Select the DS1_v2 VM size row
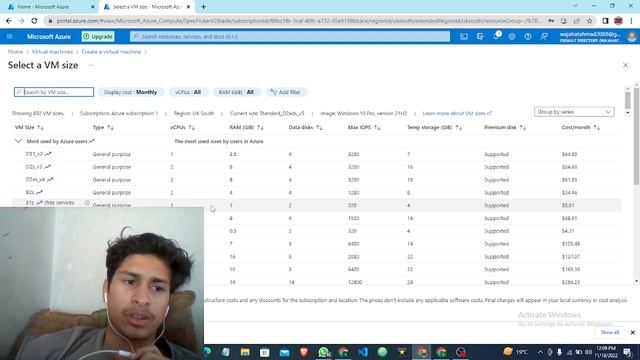Image resolution: width=640 pixels, height=360 pixels. [316, 154]
